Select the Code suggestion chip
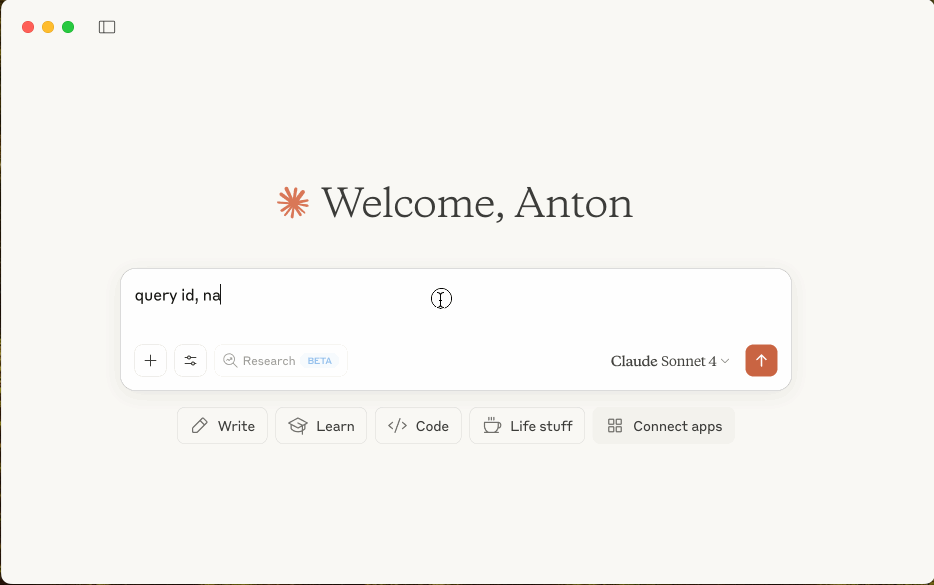This screenshot has height=585, width=934. [418, 426]
